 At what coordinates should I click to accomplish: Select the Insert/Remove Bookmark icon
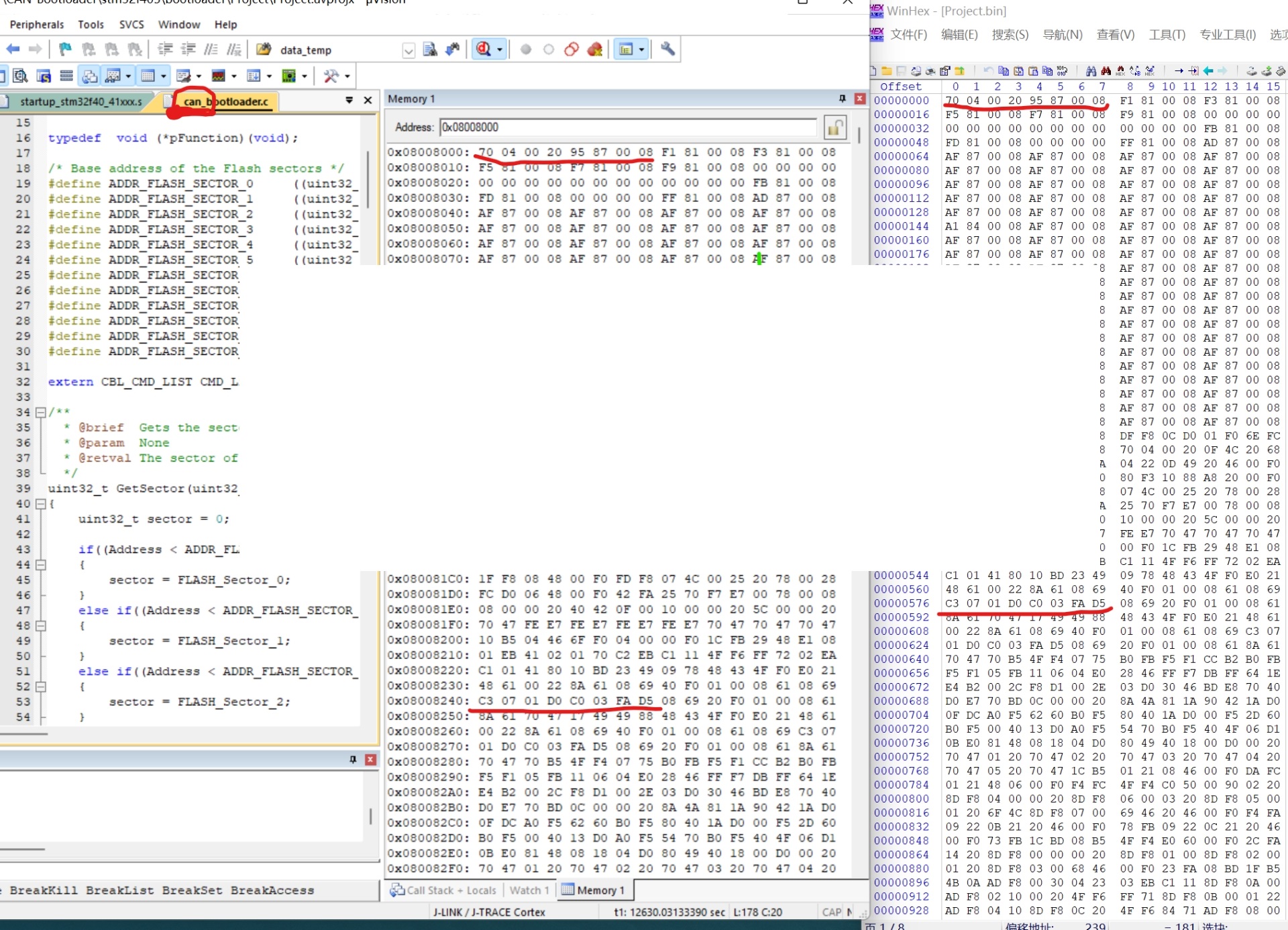click(65, 49)
